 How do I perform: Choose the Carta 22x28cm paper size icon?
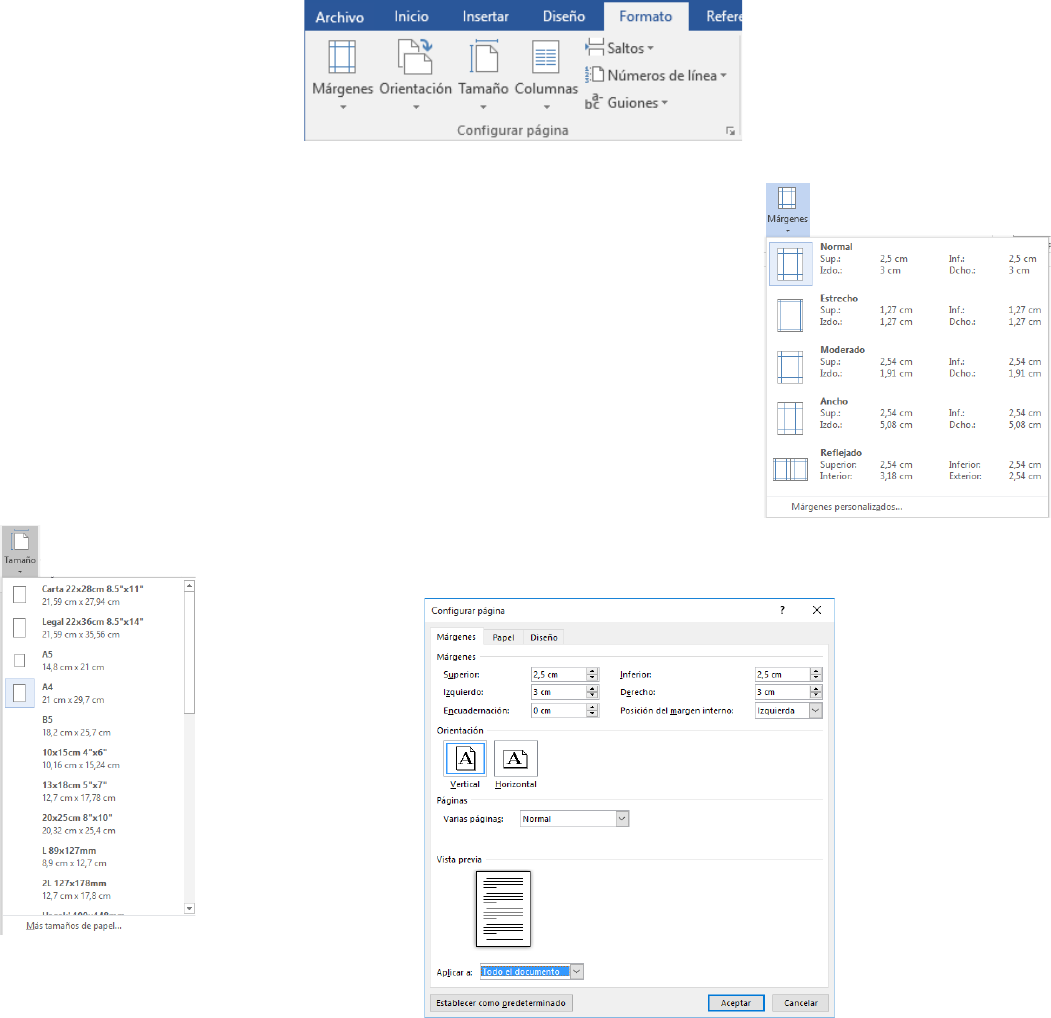tap(20, 594)
